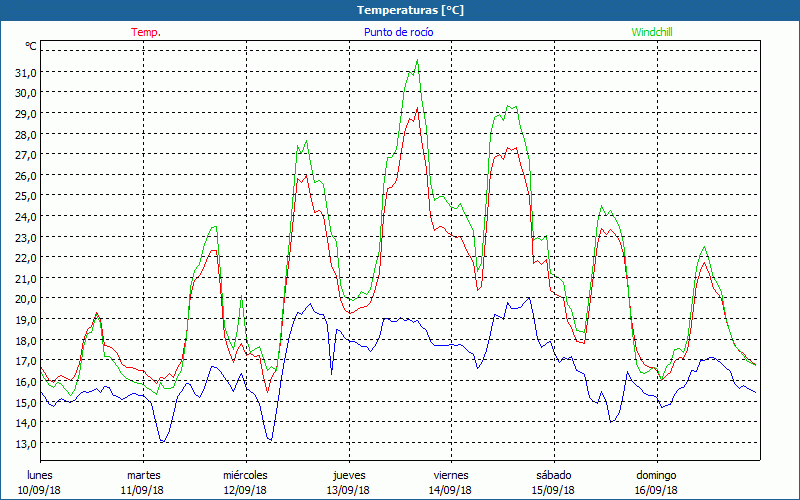
Task: Click the miércoles day label
Action: point(245,475)
